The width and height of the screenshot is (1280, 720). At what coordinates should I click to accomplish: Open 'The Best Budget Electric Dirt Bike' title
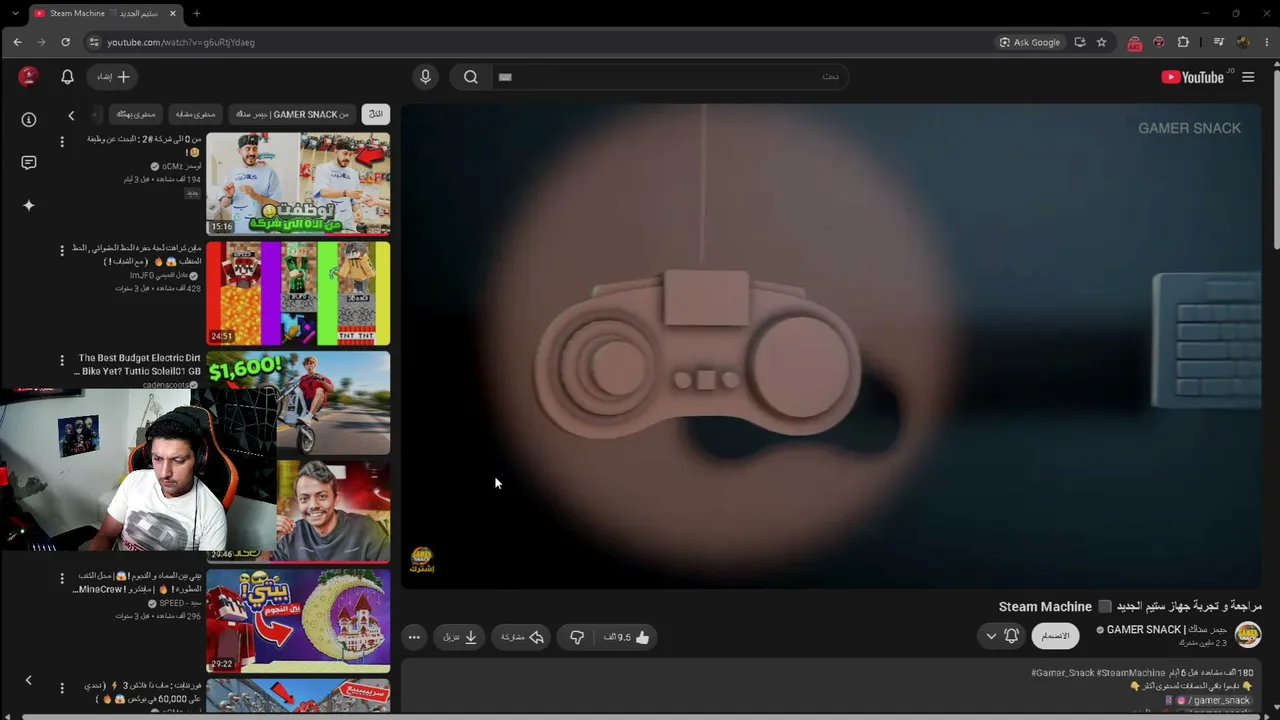pos(138,364)
